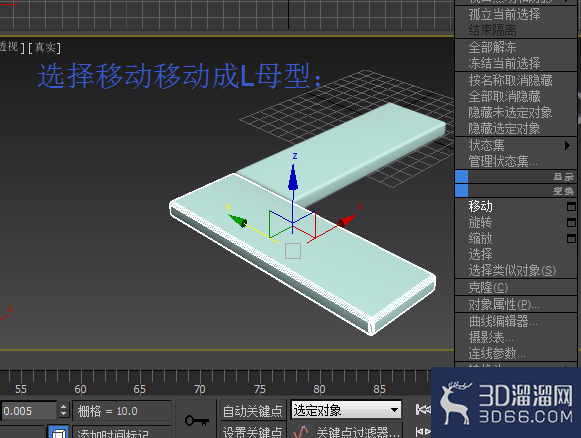The image size is (581, 438).
Task: Open 管理状态集... menu entry
Action: click(503, 162)
